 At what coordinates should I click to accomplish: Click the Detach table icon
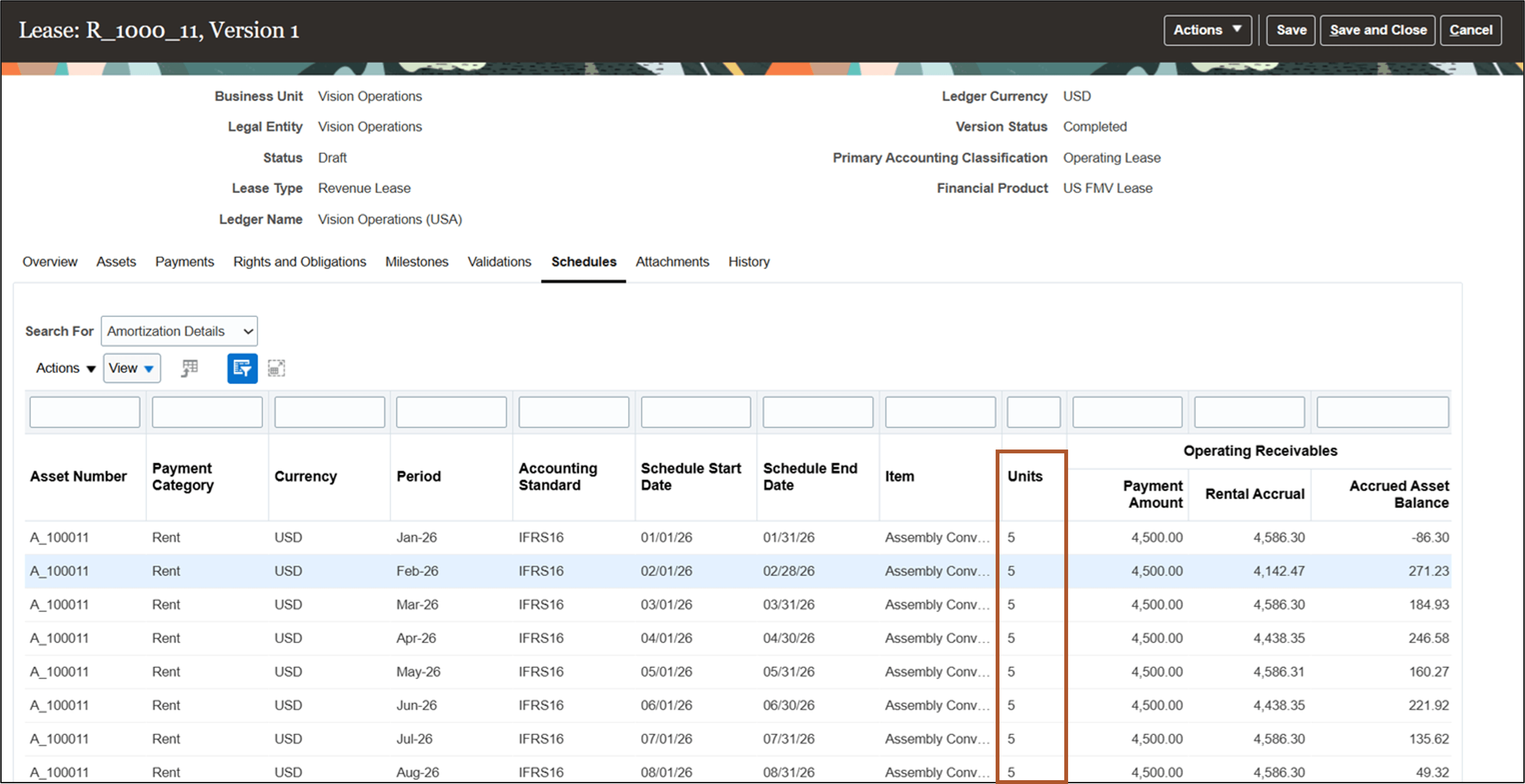(277, 368)
